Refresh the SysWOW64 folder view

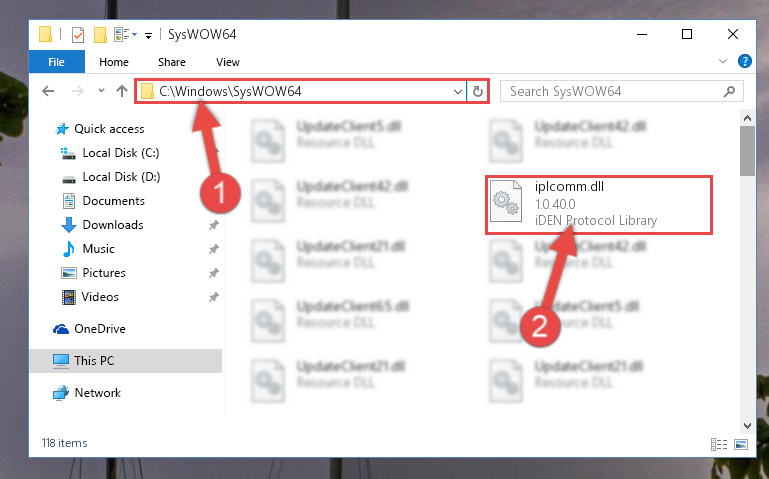click(x=477, y=92)
